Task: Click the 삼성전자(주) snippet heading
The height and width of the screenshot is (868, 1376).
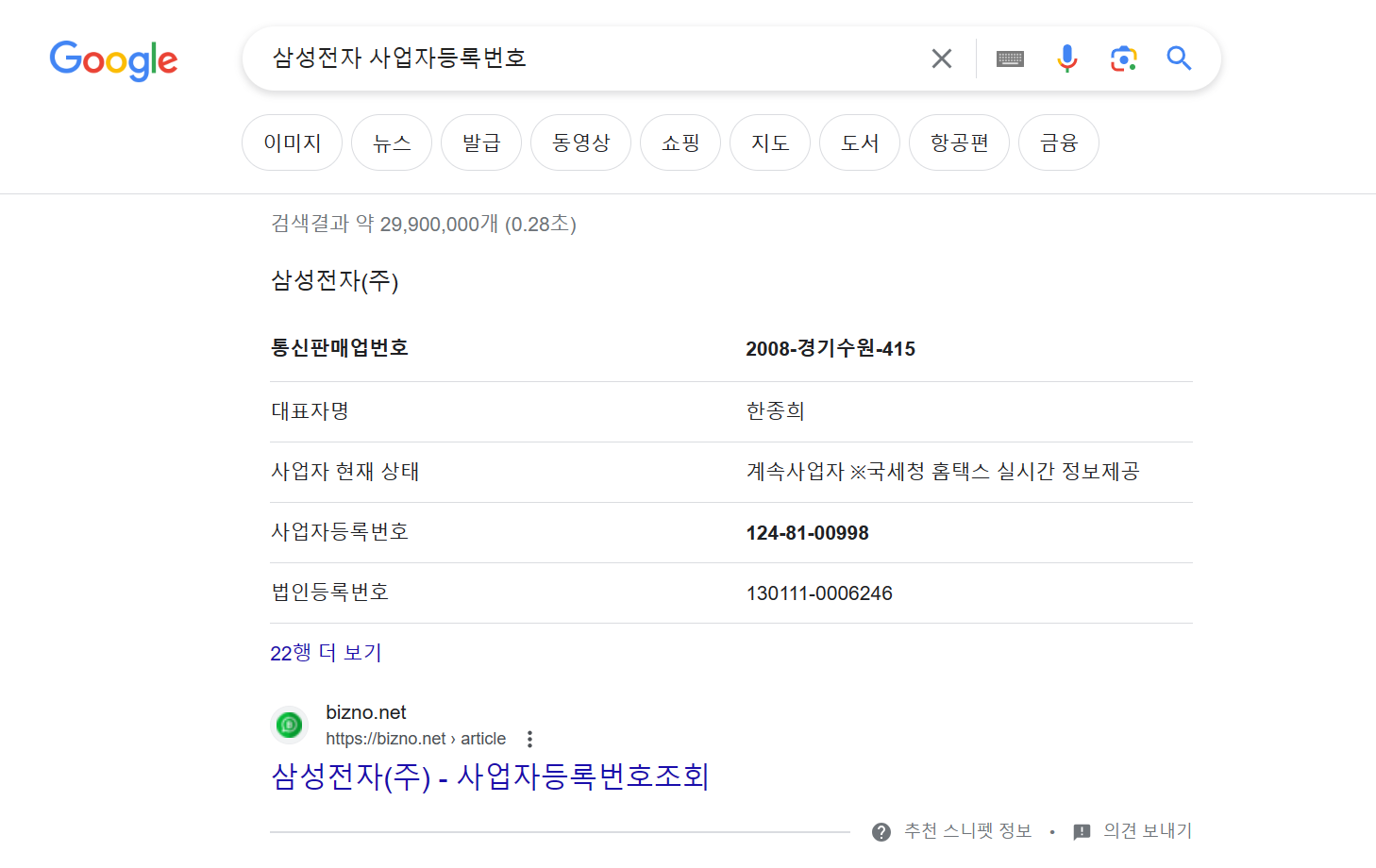Action: (x=335, y=281)
